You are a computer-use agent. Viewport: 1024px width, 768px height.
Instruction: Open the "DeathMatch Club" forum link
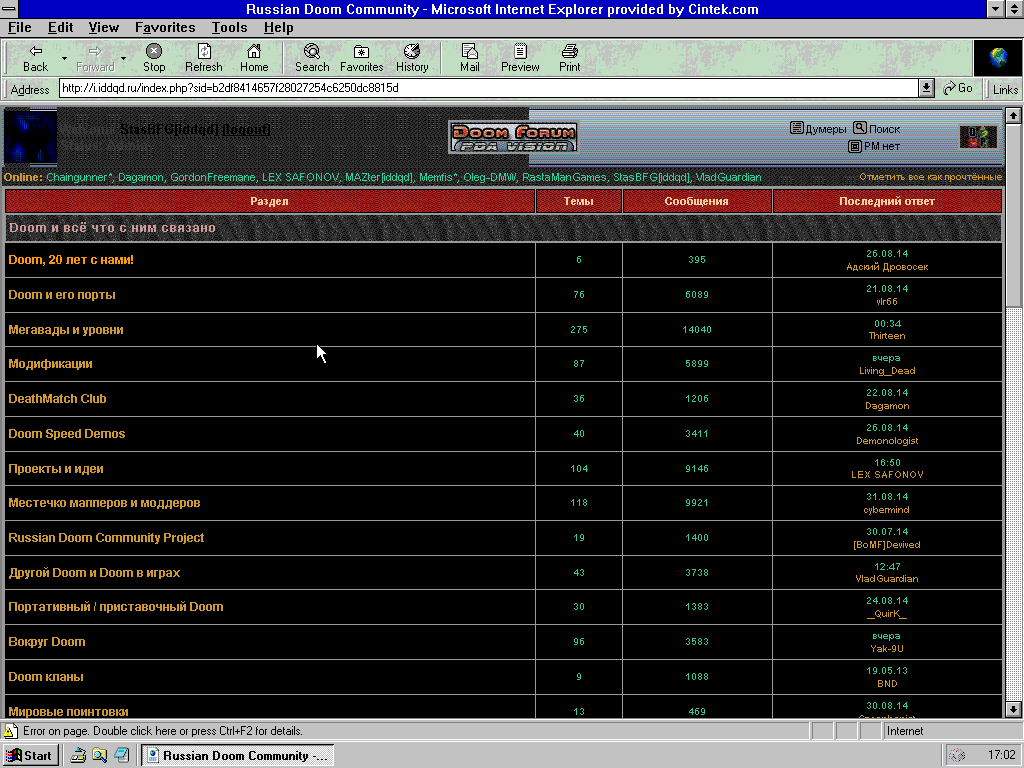click(57, 399)
